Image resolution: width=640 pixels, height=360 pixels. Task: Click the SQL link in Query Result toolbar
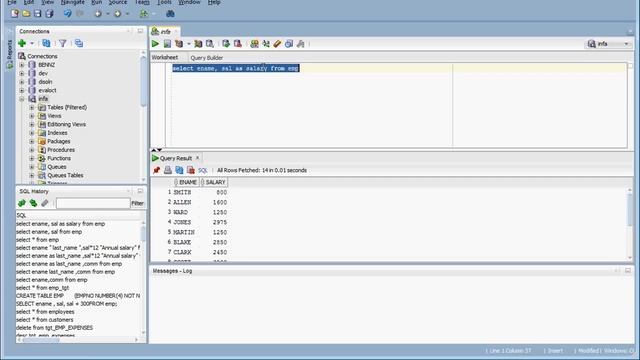tap(203, 171)
